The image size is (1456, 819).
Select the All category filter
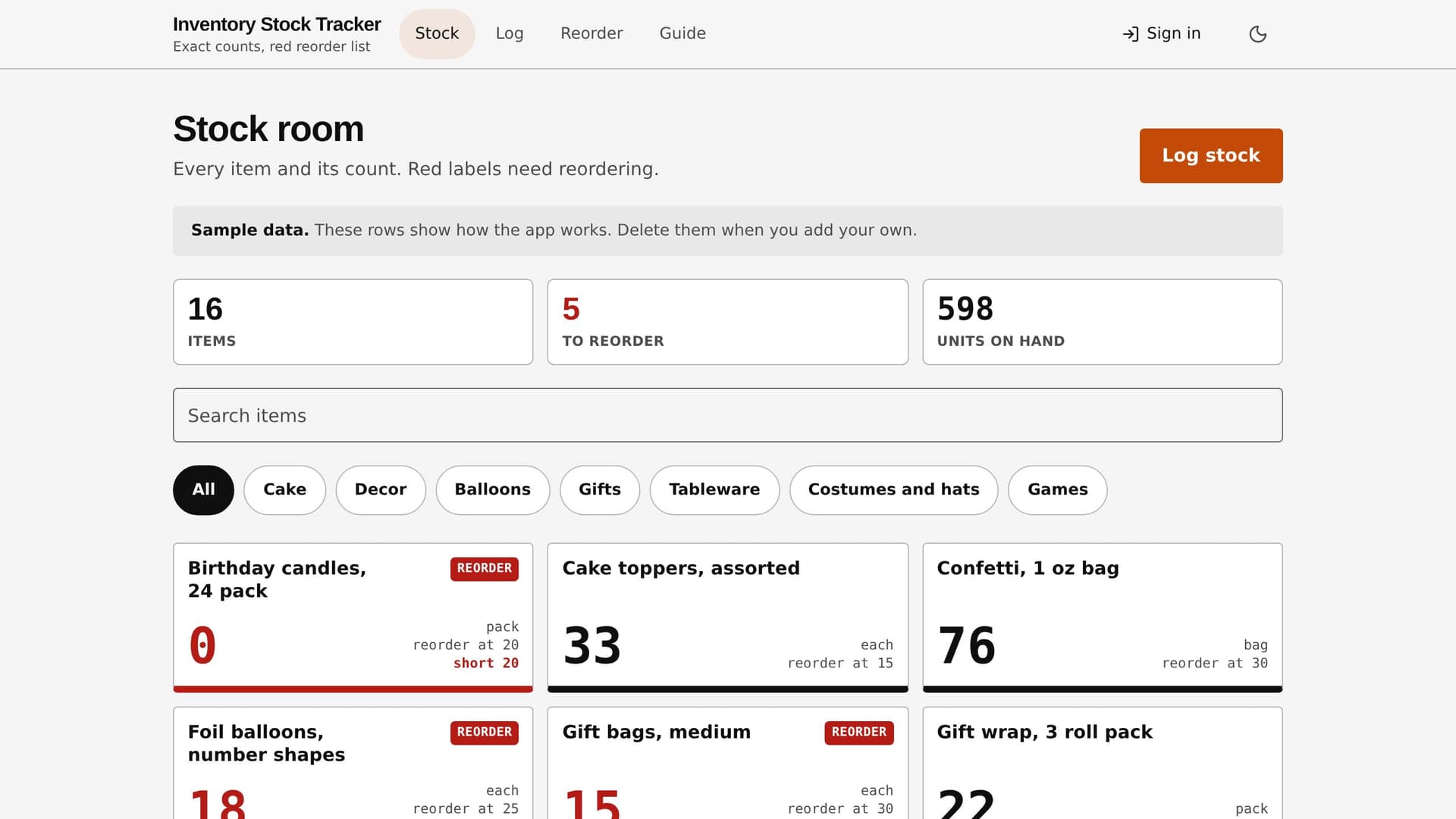coord(203,490)
